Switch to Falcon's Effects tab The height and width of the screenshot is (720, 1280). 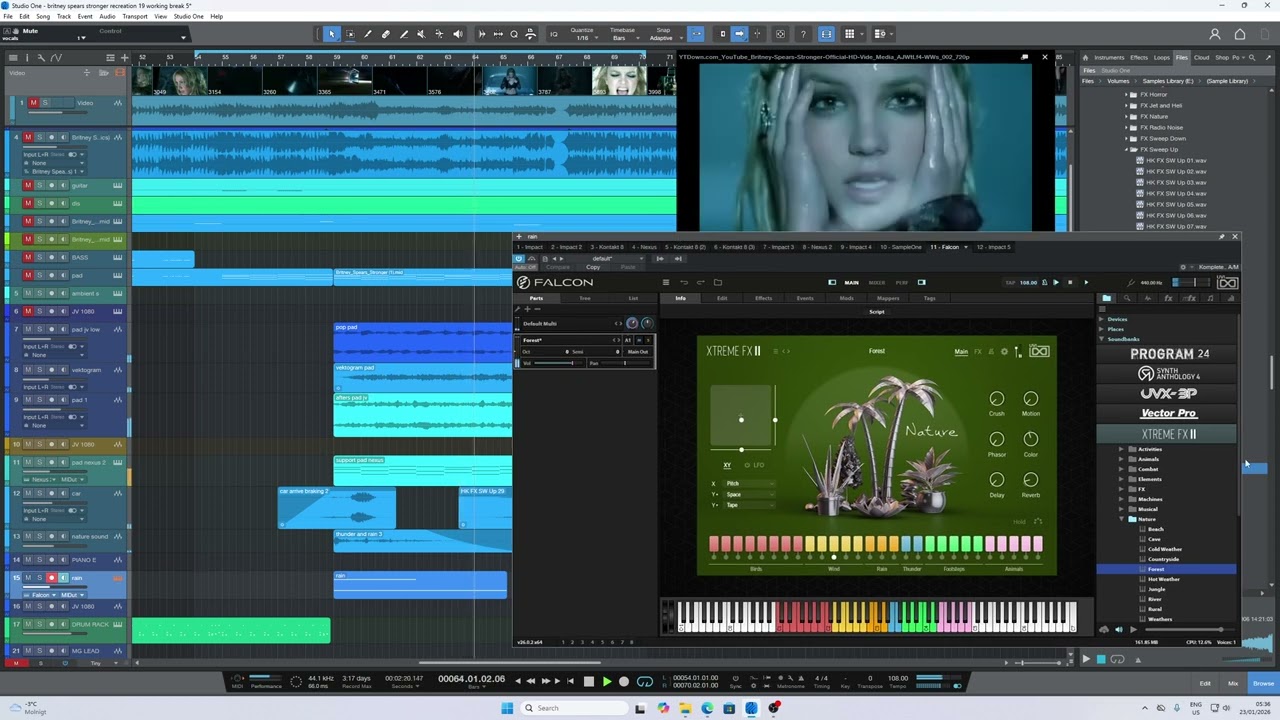click(763, 298)
